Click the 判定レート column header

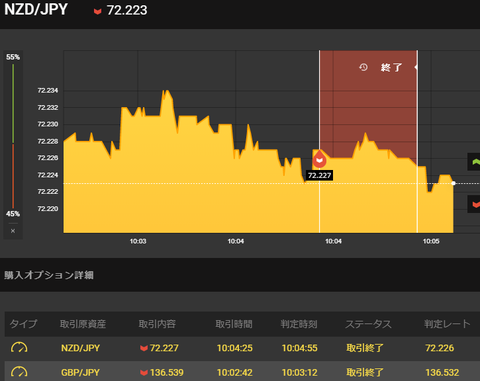tap(447, 324)
